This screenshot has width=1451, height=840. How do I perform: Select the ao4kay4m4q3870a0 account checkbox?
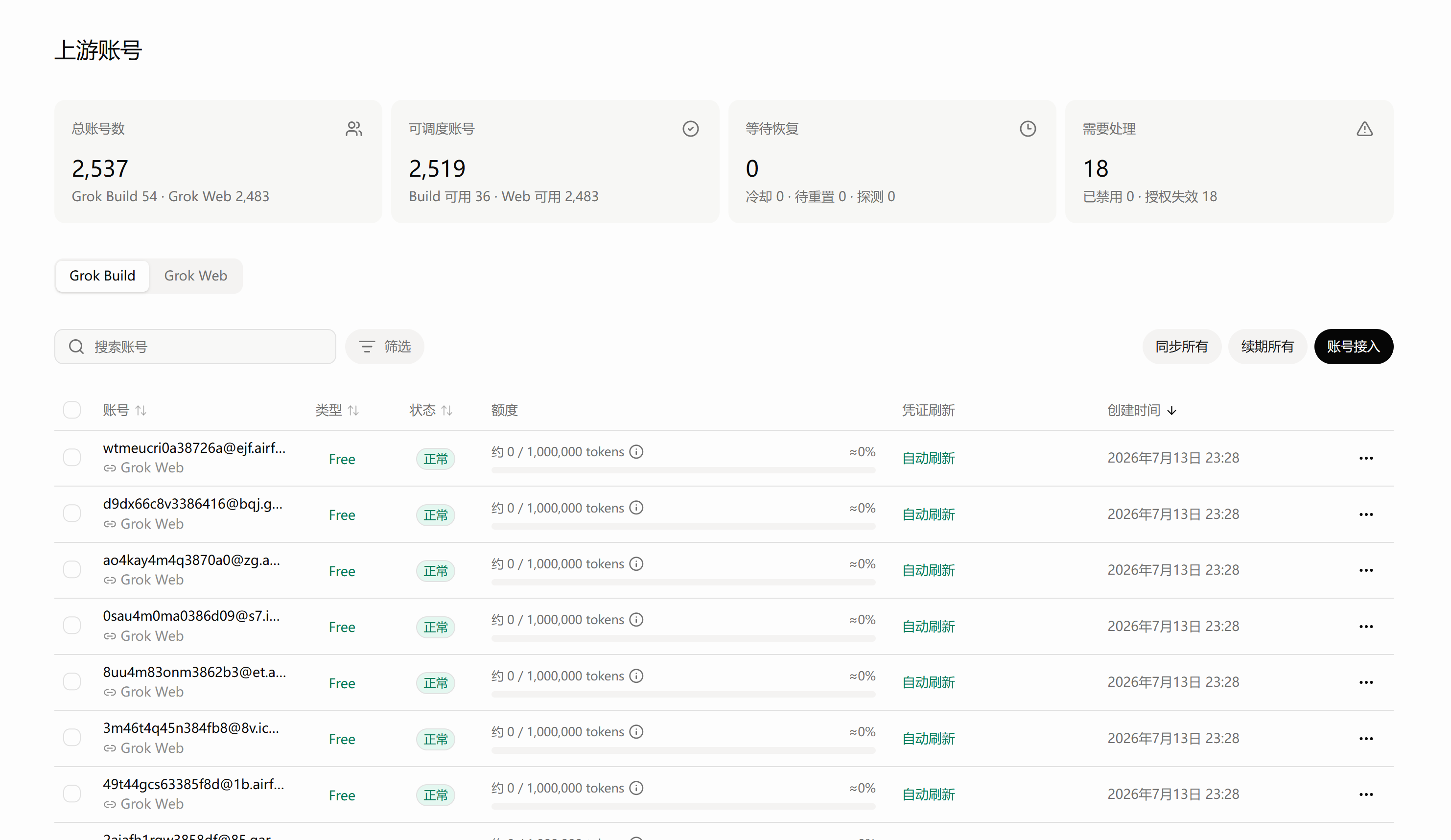(72, 570)
